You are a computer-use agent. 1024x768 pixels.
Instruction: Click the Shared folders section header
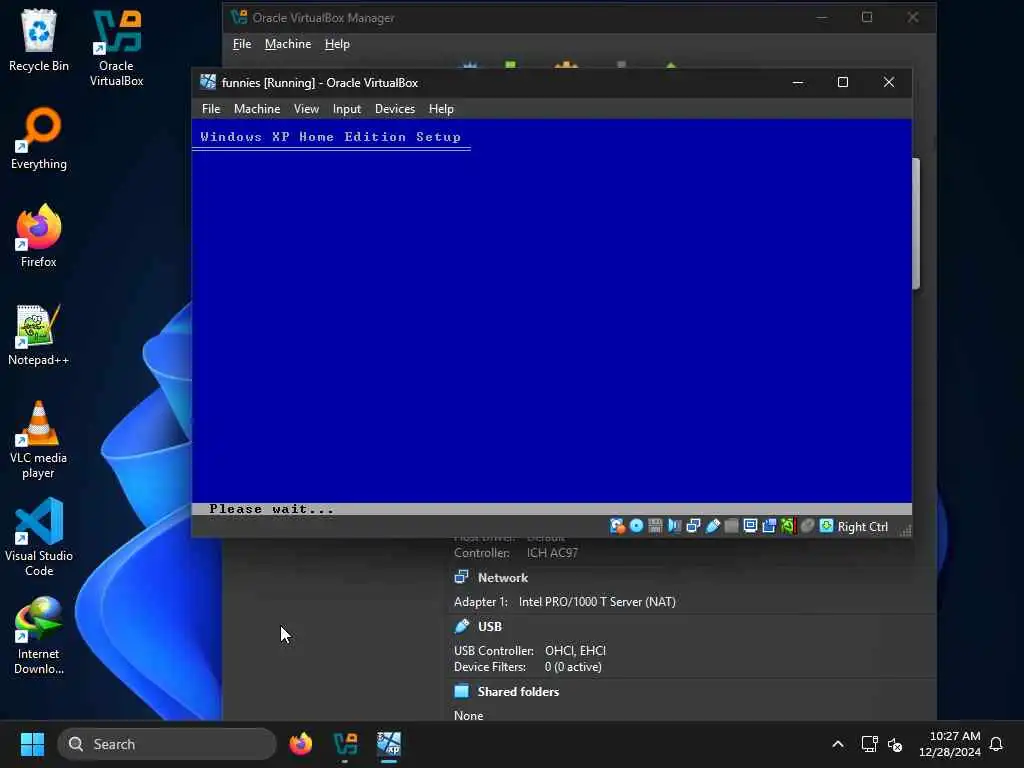518,692
